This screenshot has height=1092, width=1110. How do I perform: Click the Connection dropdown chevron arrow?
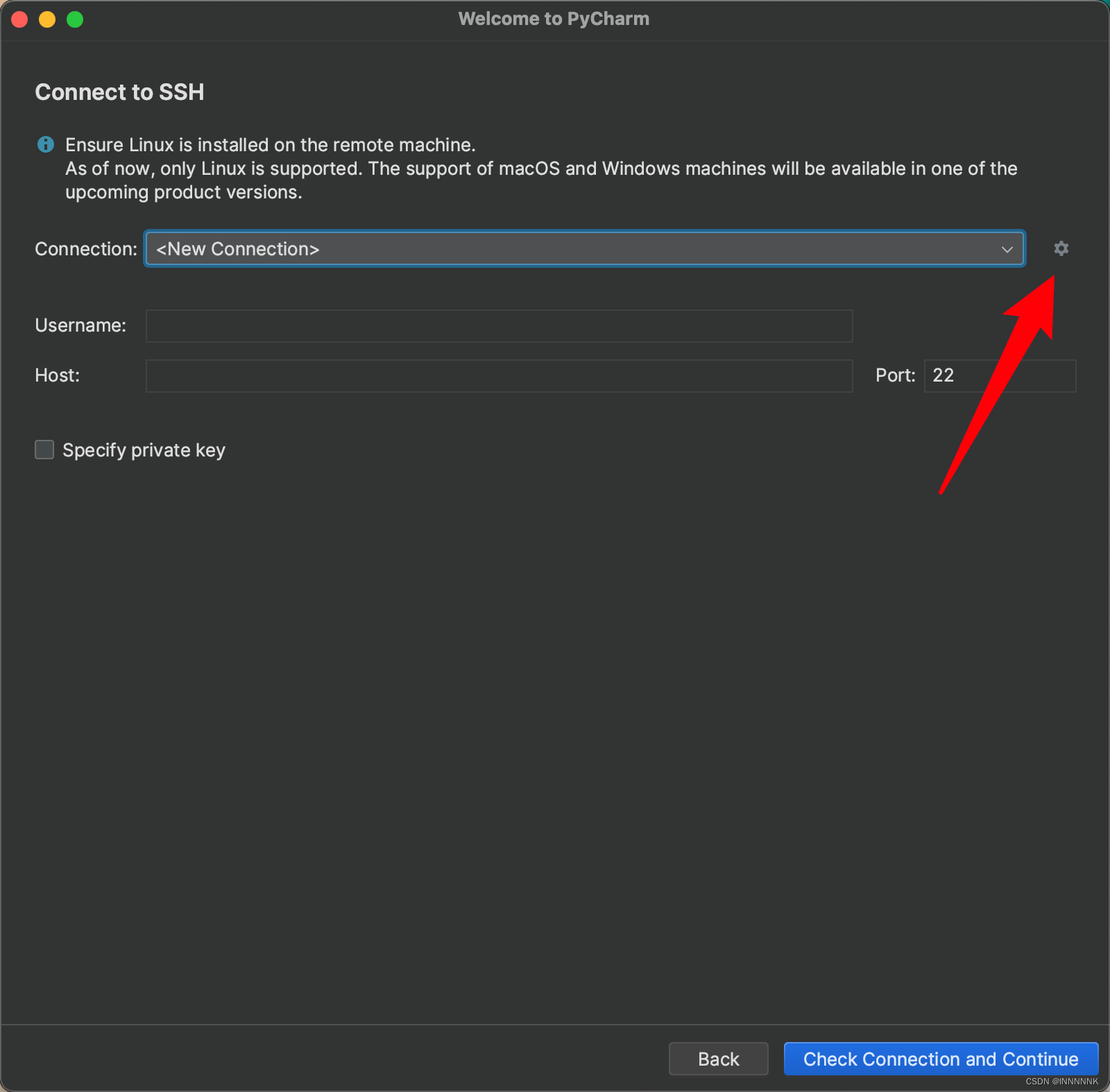(x=1007, y=249)
